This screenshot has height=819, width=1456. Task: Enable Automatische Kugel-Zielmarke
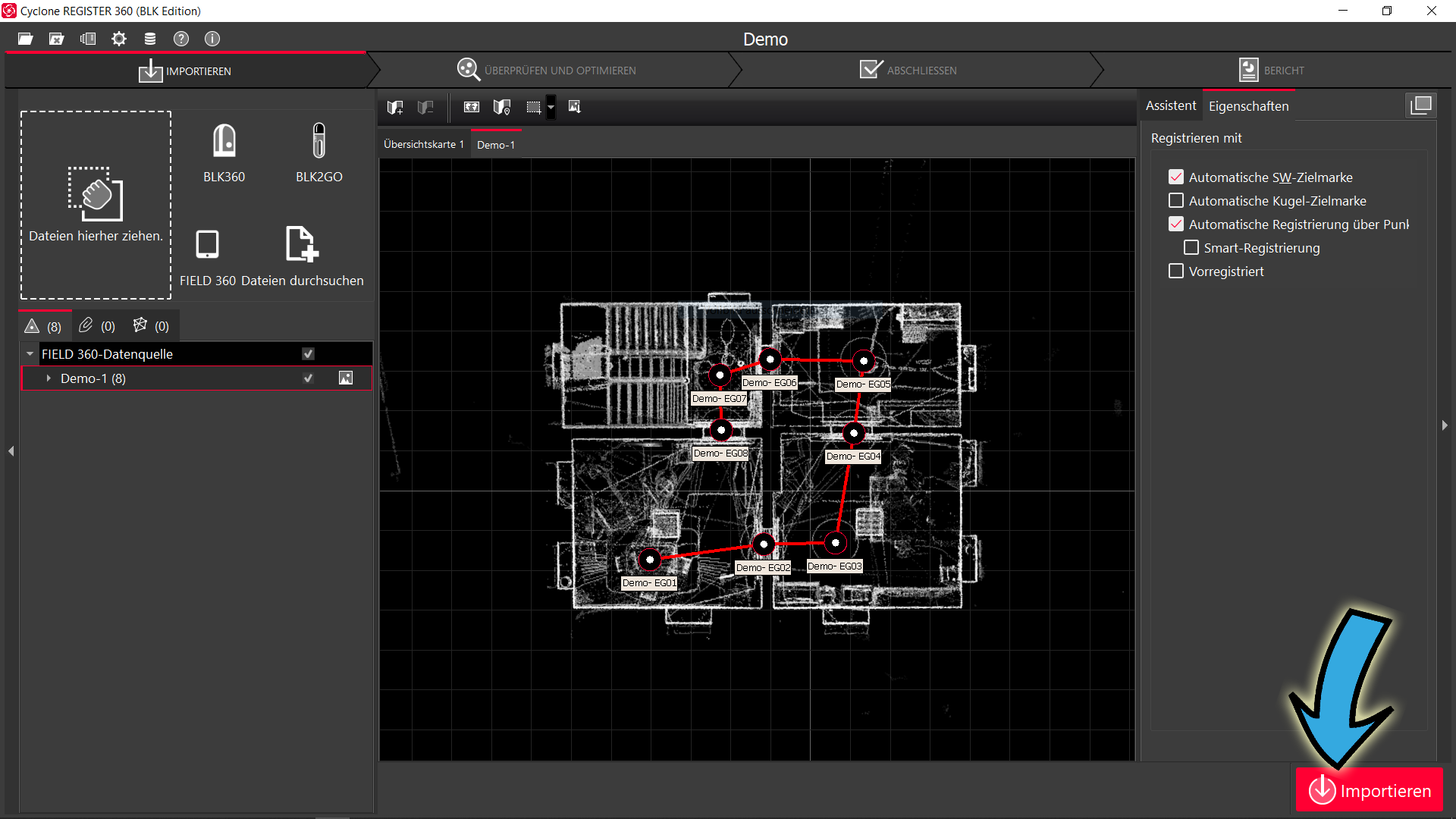(1176, 200)
